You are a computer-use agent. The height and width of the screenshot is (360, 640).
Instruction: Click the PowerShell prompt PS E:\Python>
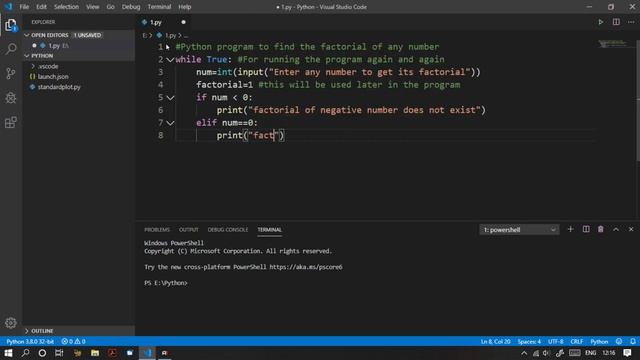[x=166, y=283]
